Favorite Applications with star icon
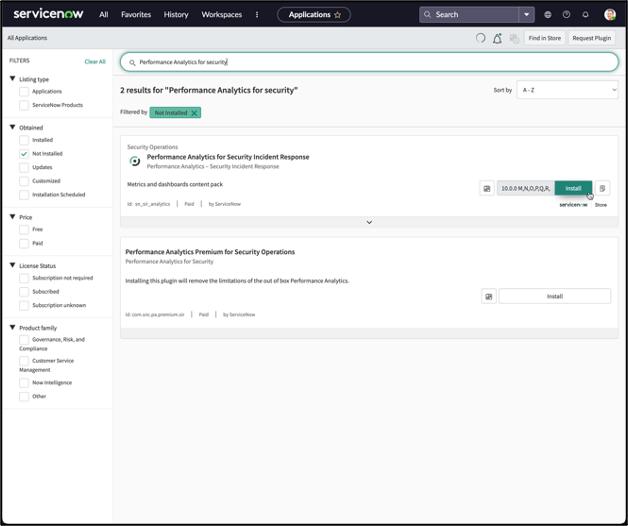Screen dimensions: 628x526 coord(338,15)
